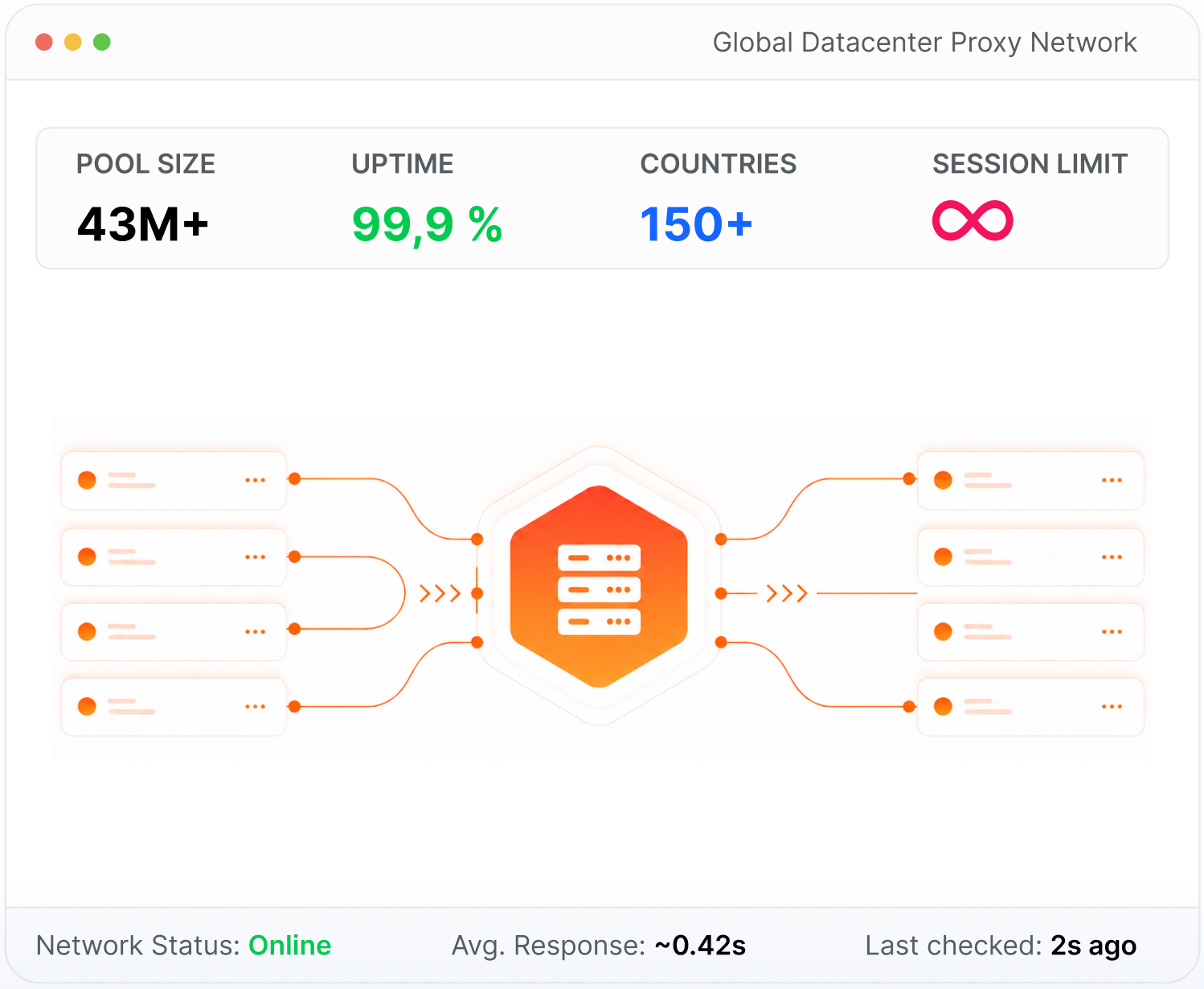Screen dimensions: 1204x989
Task: Click the outgoing triple chevron arrows right of server
Action: pos(787,593)
